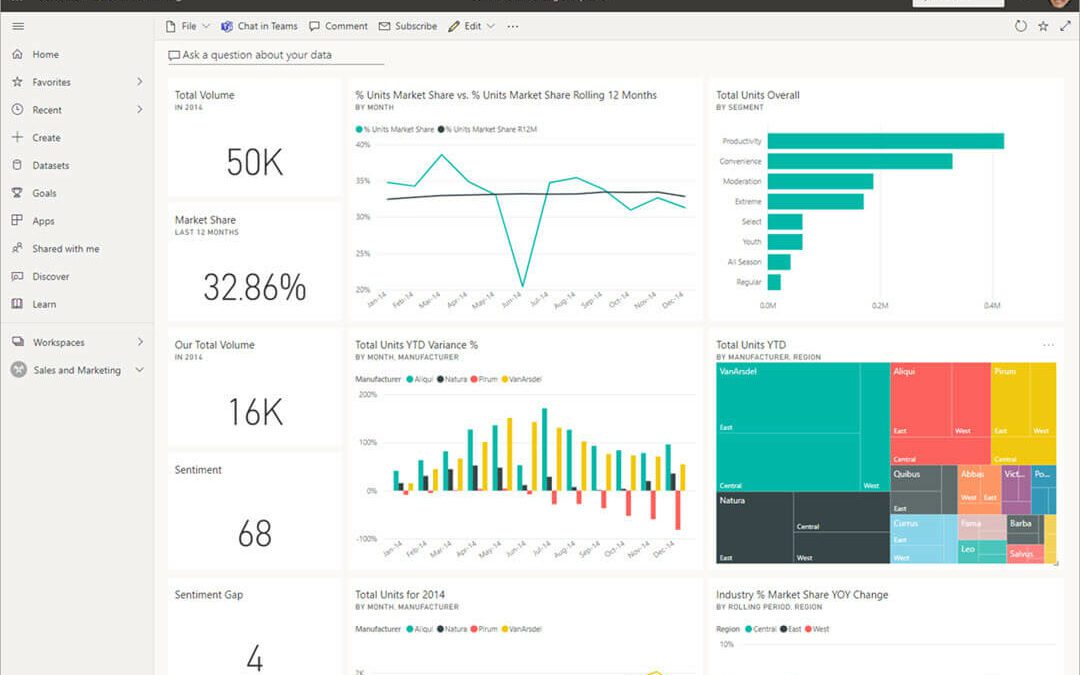Expand the Favorites section chevron
The height and width of the screenshot is (675, 1080).
pos(141,82)
